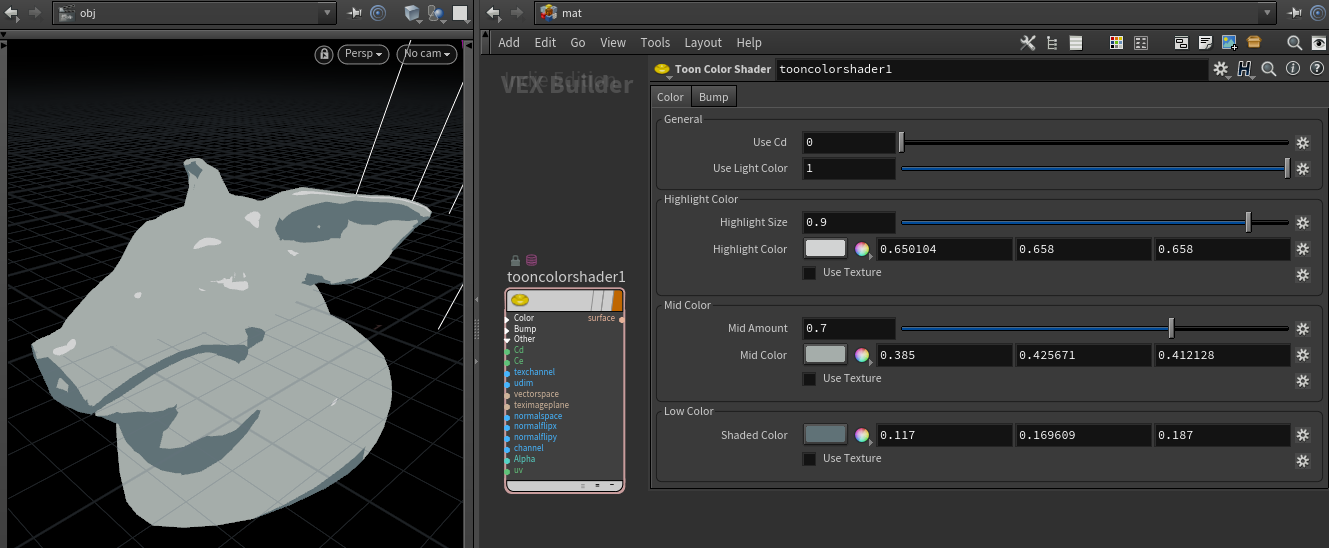Open the Mid Color swatch
Image resolution: width=1329 pixels, height=548 pixels.
[825, 355]
